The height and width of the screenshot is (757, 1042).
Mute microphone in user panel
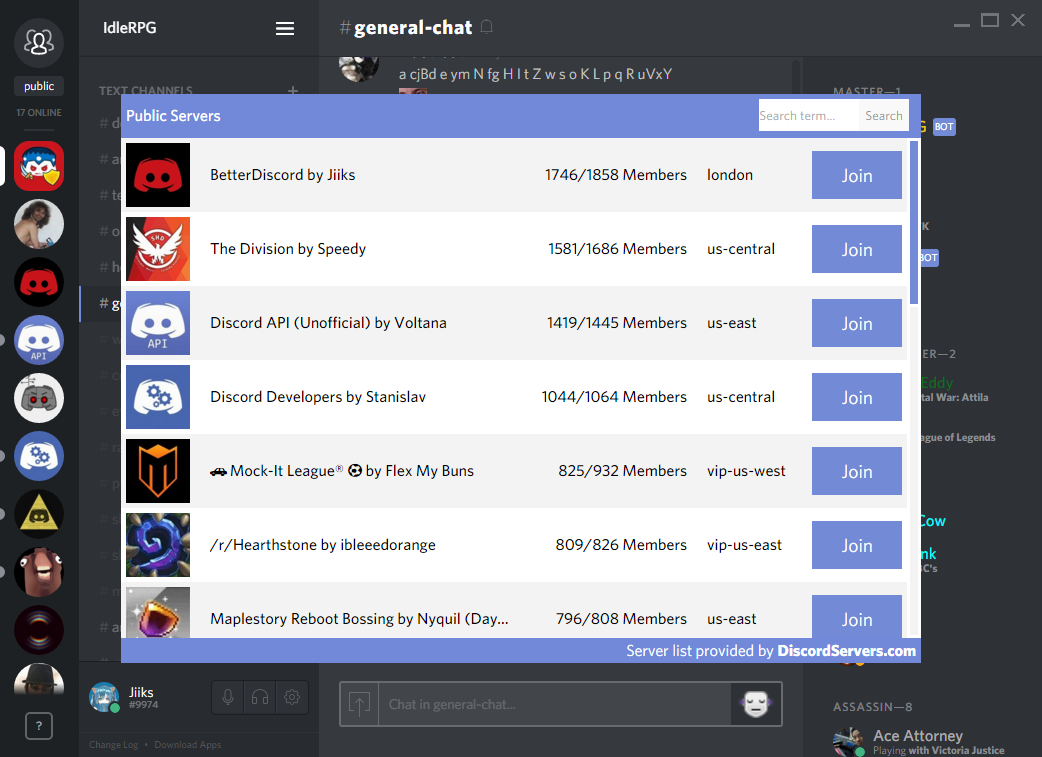point(227,697)
